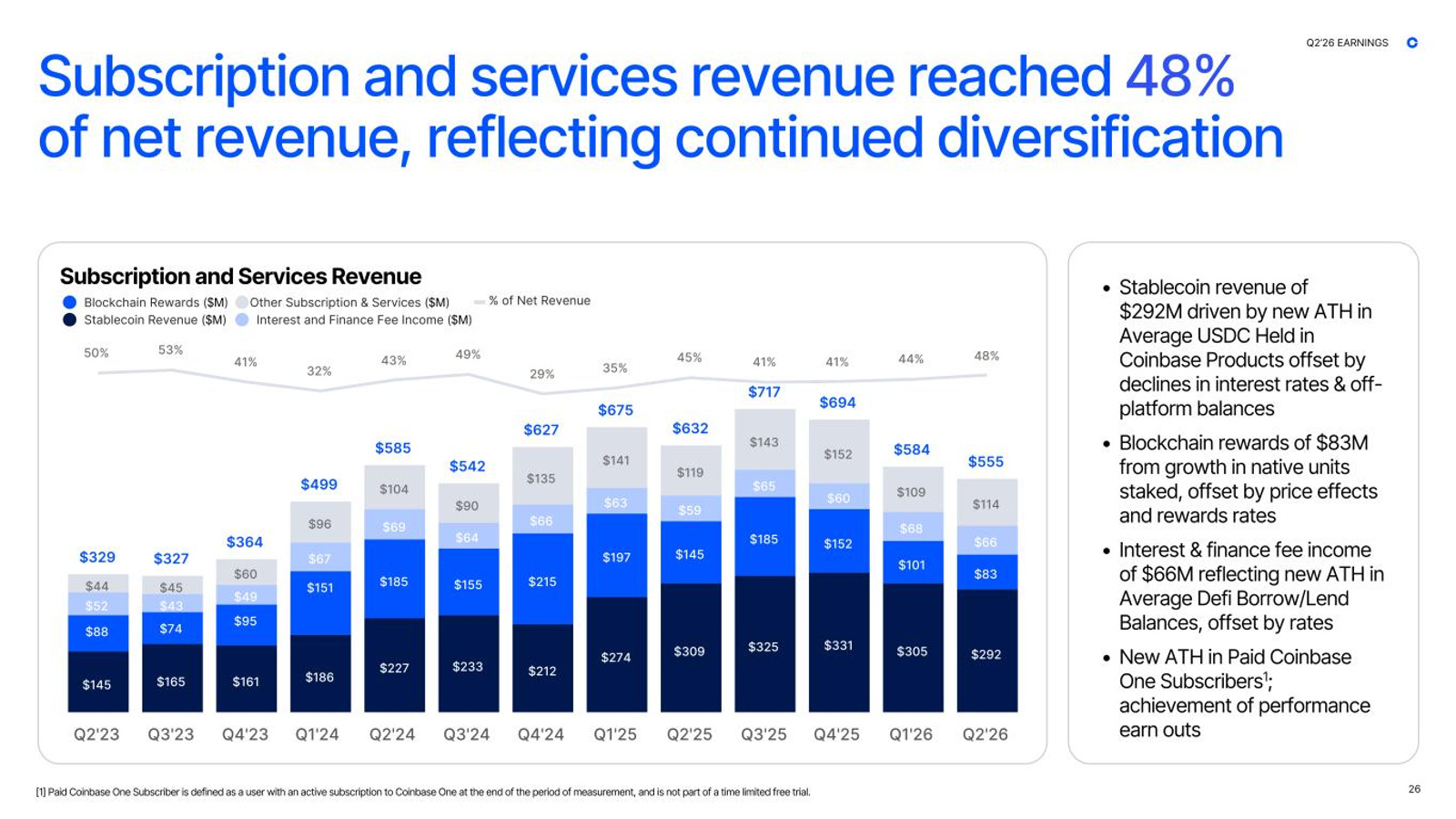Click the $717 total above Q3'25
This screenshot has height=819, width=1456.
(764, 392)
